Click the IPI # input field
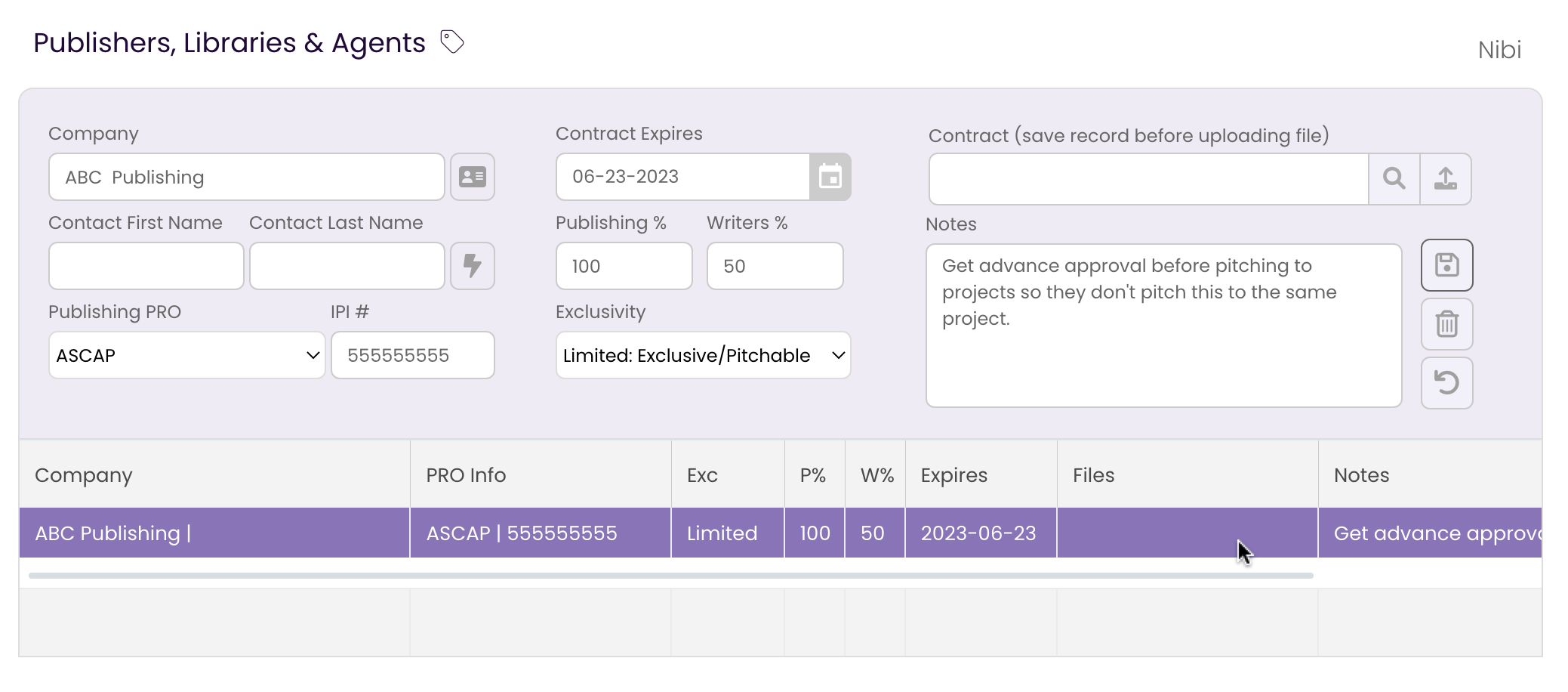Screen dimensions: 1568x692 (413, 355)
